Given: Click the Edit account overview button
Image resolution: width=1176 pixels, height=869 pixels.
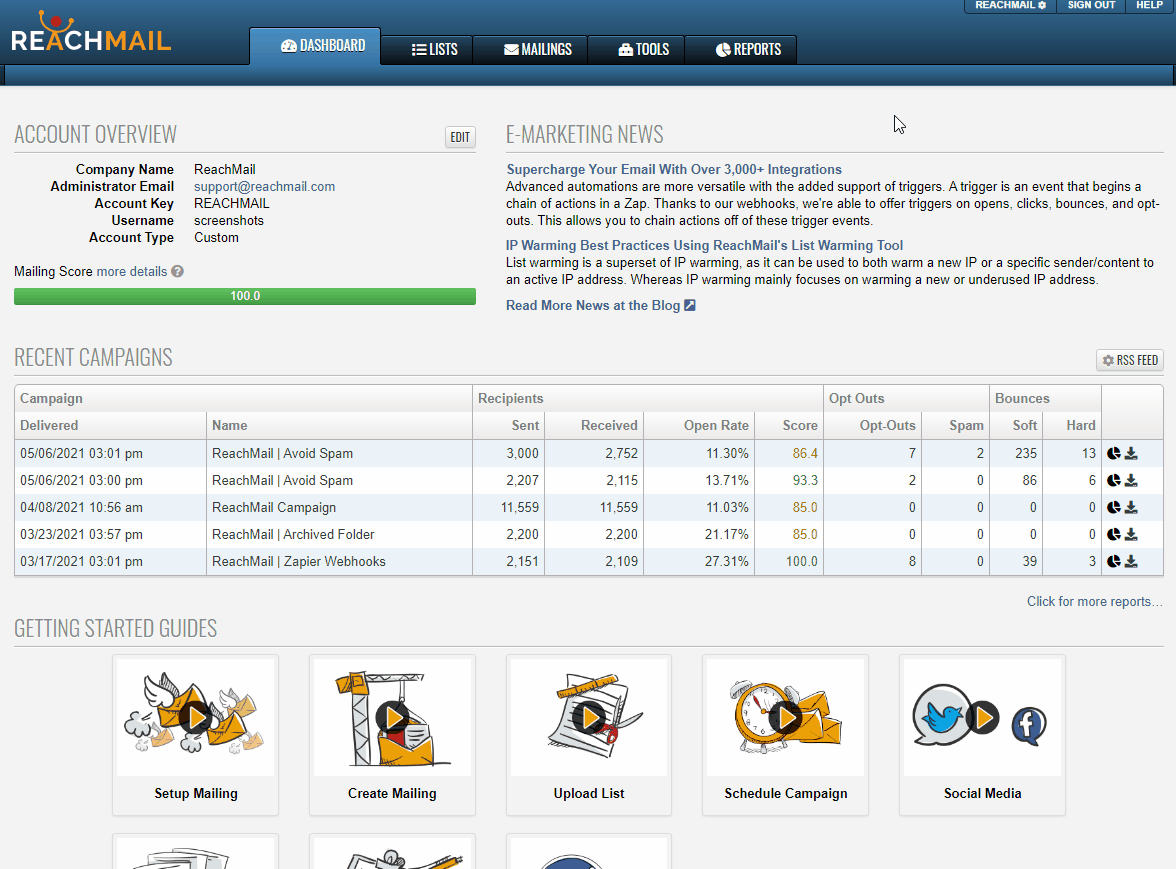Looking at the screenshot, I should (460, 138).
